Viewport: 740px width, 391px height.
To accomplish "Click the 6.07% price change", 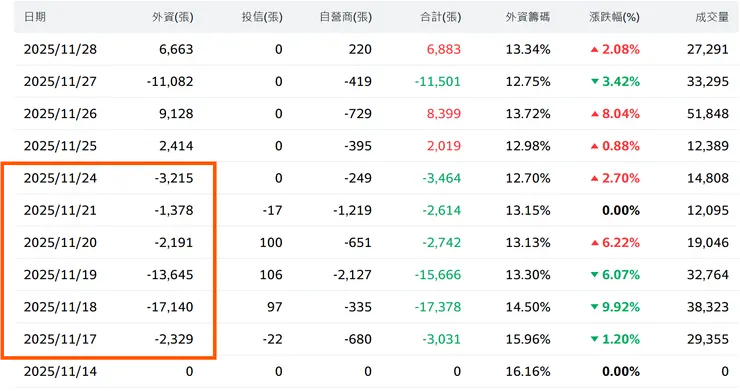I will point(615,274).
